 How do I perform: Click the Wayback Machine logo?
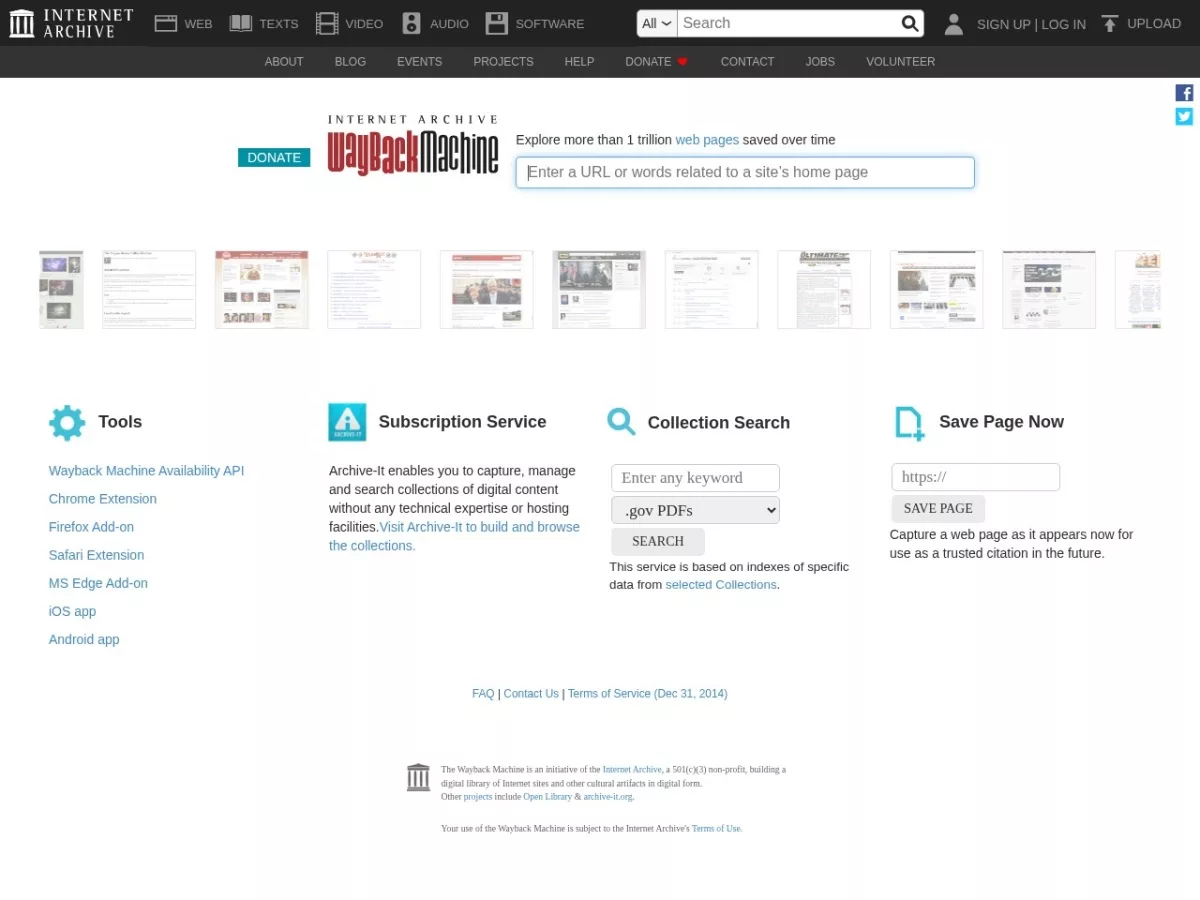(x=413, y=146)
